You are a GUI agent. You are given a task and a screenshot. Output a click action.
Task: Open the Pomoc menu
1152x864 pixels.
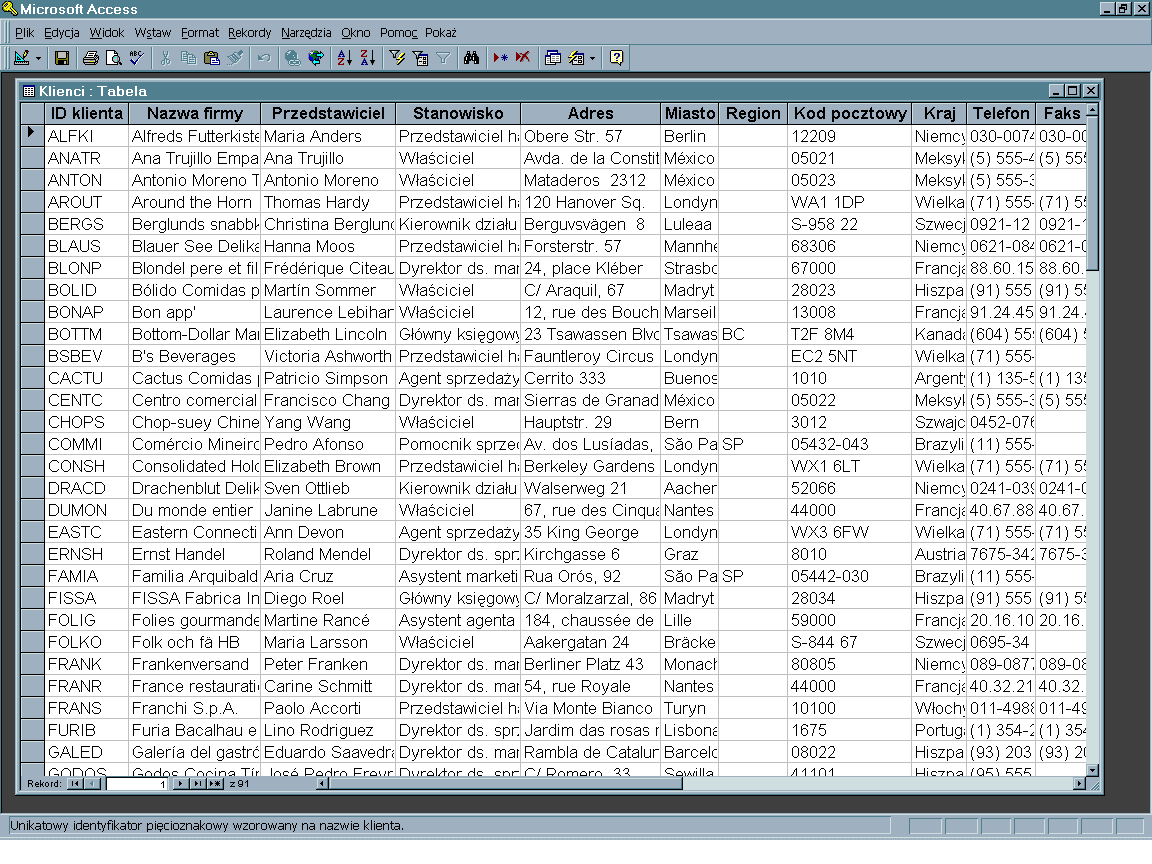pyautogui.click(x=398, y=32)
